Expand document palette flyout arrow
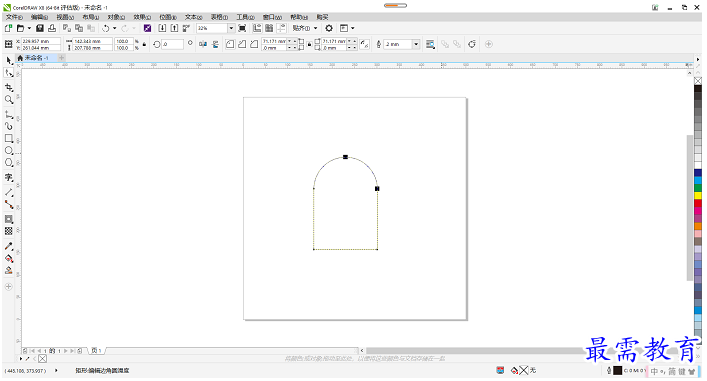The image size is (707, 381). 21,358
